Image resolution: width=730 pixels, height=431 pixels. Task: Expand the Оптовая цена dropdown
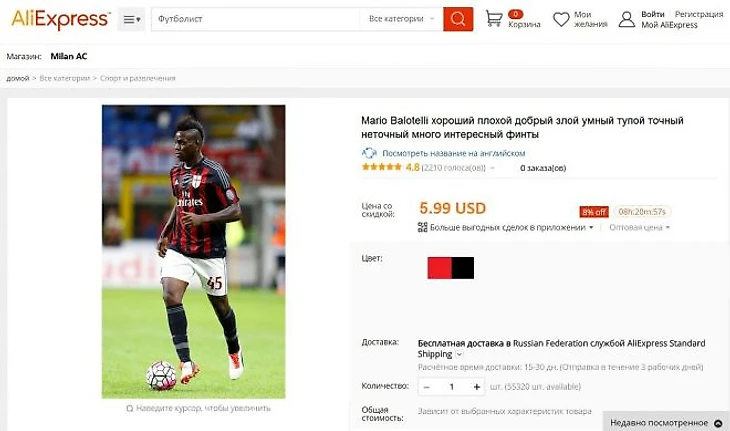pyautogui.click(x=639, y=228)
